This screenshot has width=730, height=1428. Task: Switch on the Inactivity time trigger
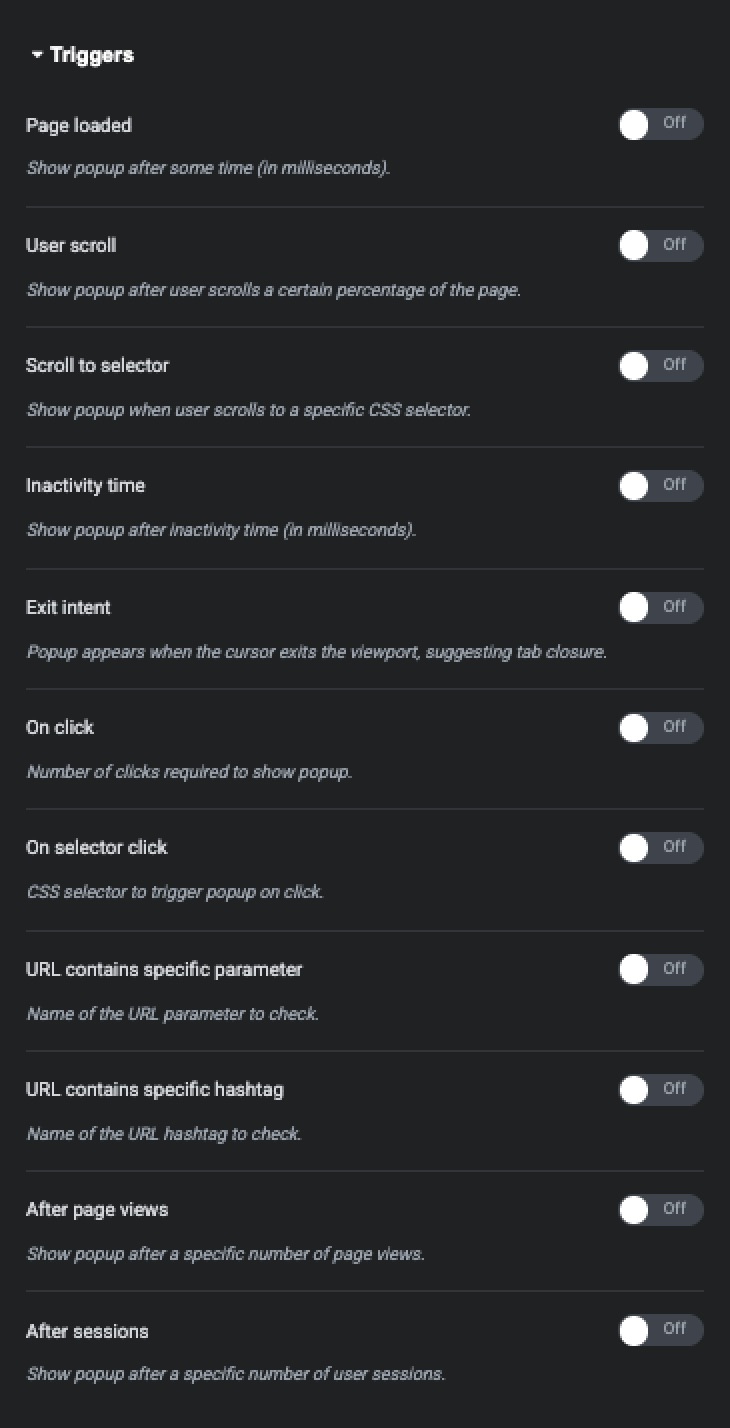(660, 486)
